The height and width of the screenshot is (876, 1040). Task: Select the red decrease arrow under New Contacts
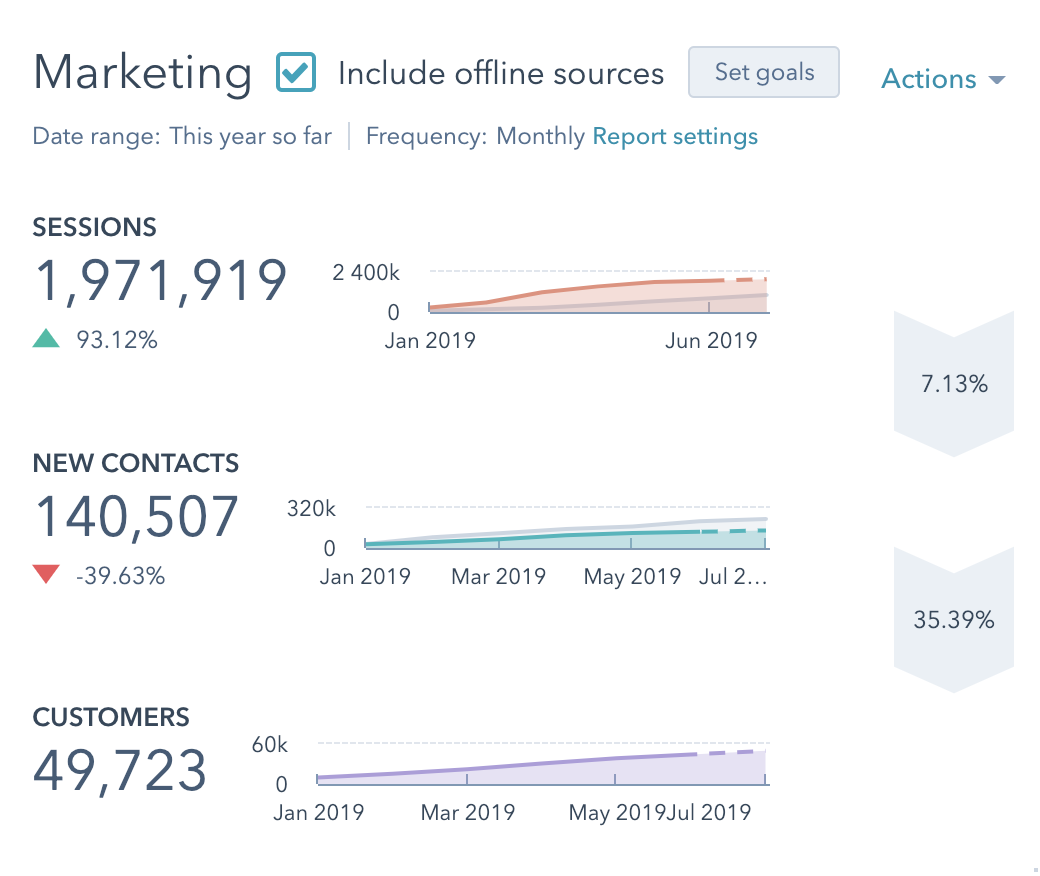tap(47, 575)
